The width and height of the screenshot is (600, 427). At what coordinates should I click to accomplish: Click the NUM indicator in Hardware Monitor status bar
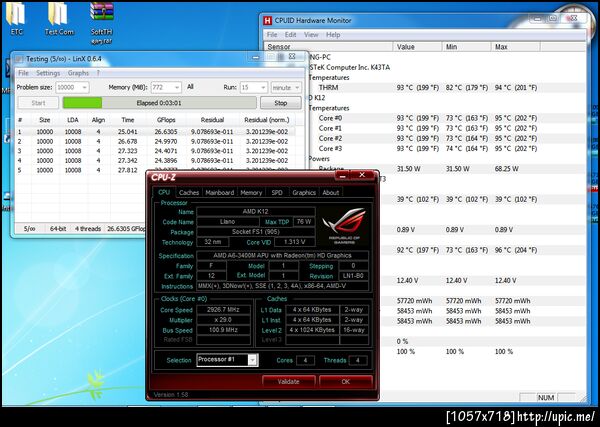click(546, 398)
